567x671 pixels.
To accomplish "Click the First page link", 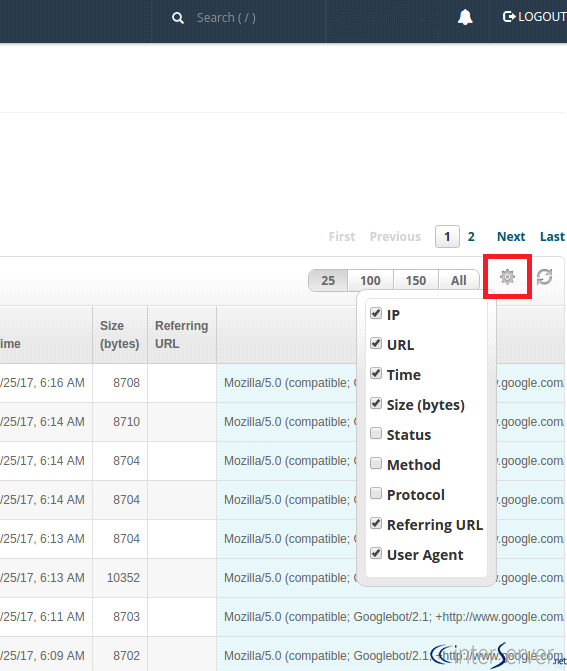I will click(342, 237).
